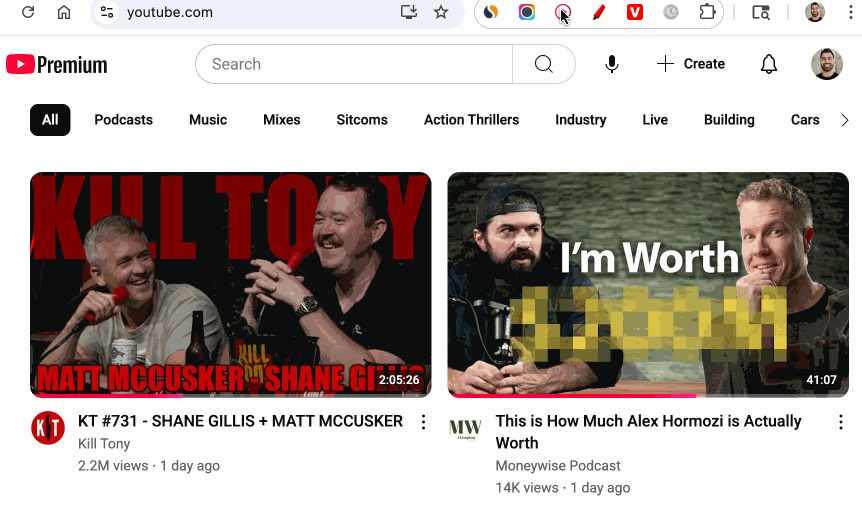Screen dimensions: 862x512
Task: Select the All filter chip
Action: click(50, 120)
